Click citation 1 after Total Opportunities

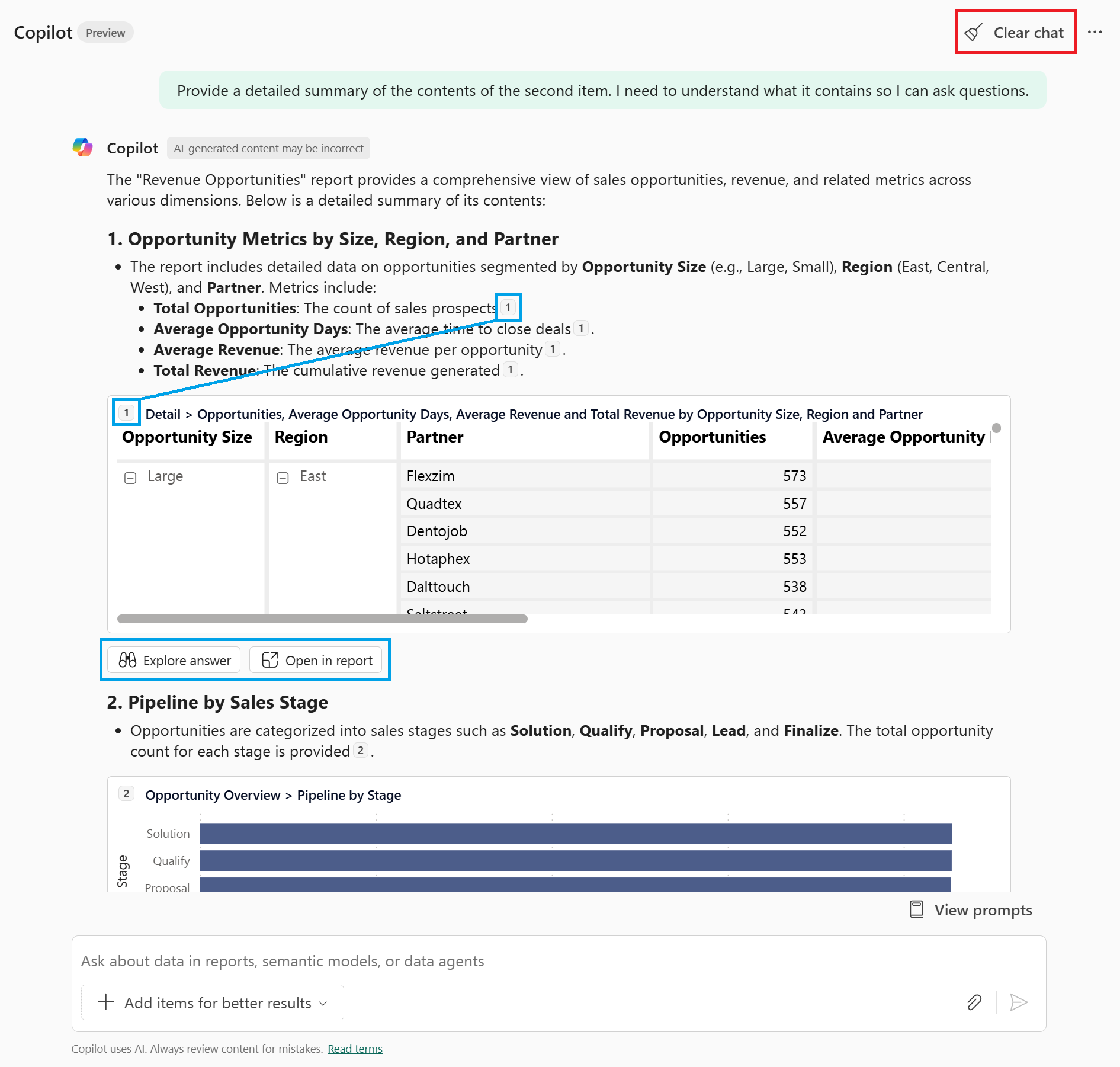coord(508,307)
